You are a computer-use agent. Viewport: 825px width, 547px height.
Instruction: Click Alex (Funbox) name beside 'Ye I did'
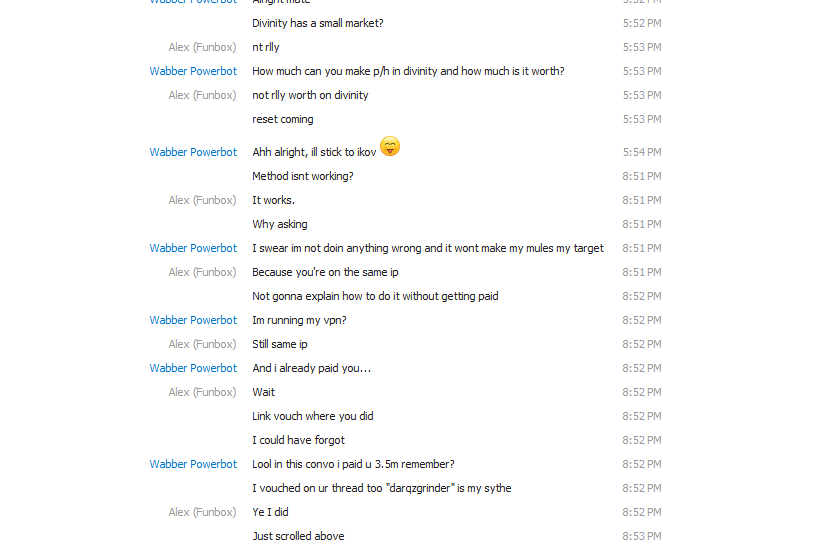coord(202,512)
